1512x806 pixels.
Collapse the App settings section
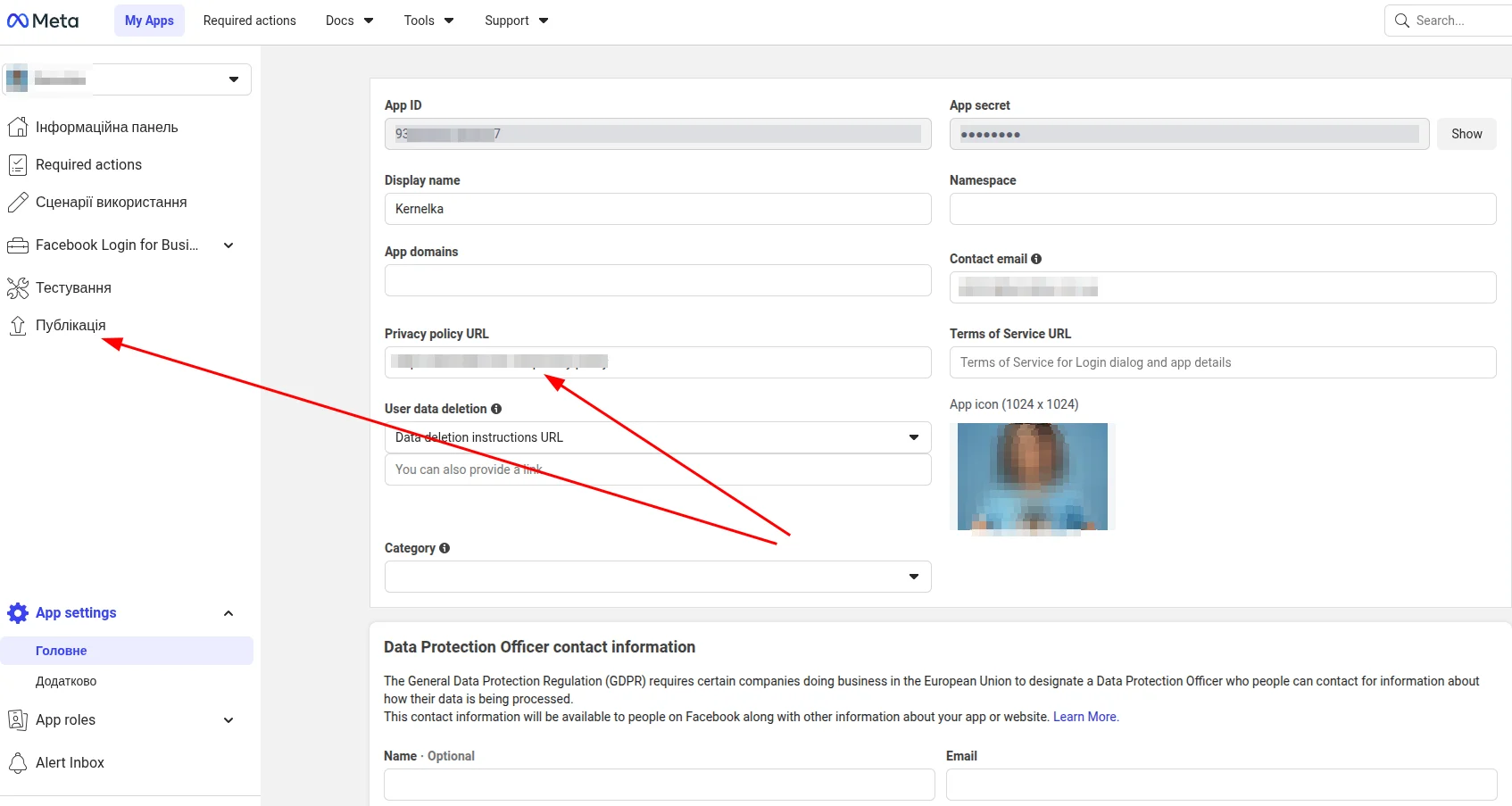coord(228,613)
